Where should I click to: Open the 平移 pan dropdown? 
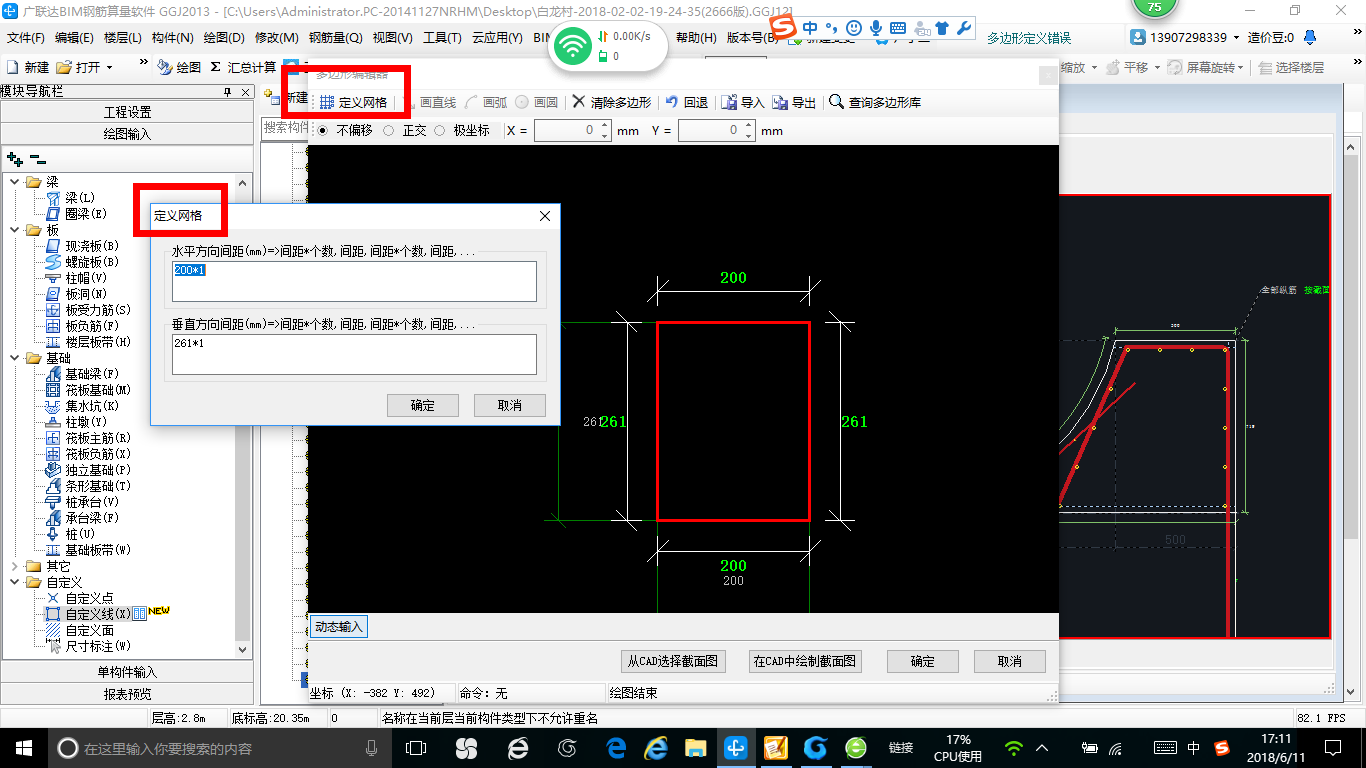click(1158, 68)
